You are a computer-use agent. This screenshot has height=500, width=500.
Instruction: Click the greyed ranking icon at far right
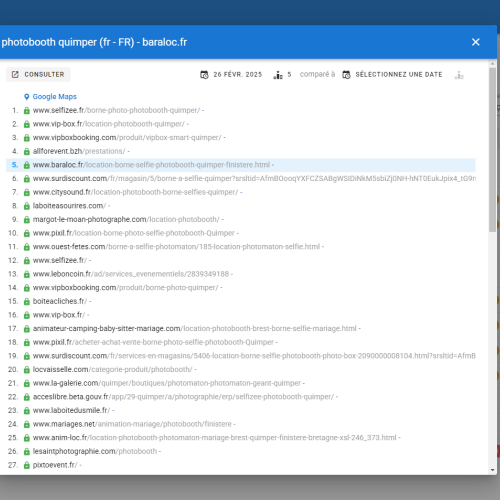click(x=459, y=75)
